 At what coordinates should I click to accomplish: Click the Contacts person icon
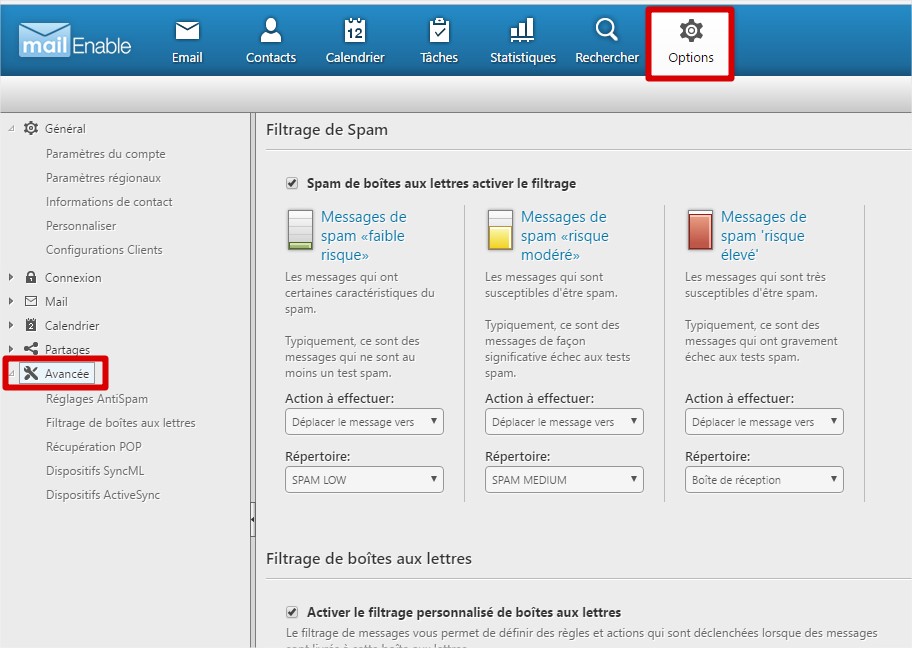point(270,31)
